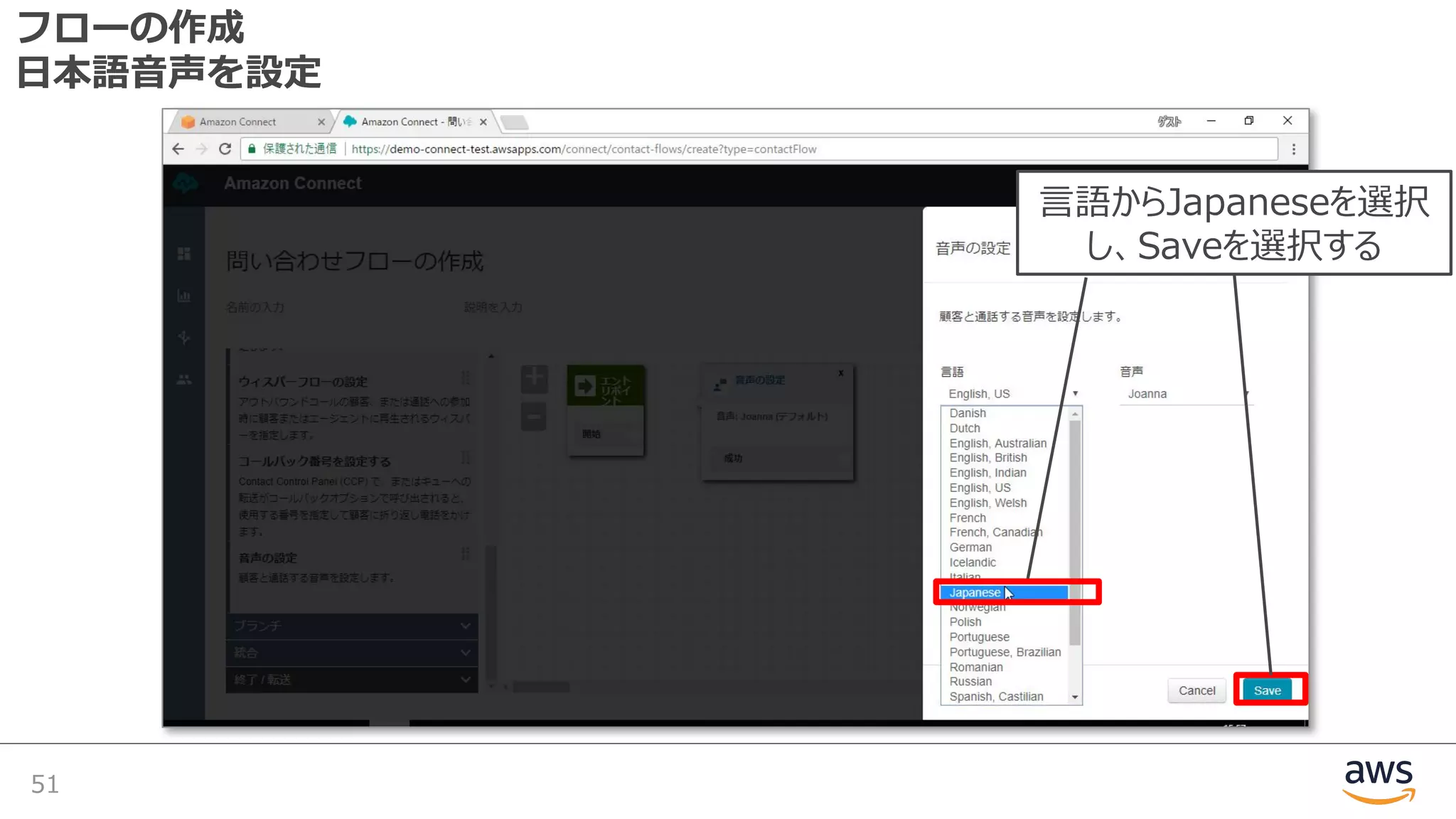The width and height of the screenshot is (1456, 819).
Task: Click the zoom out minus button on canvas
Action: 534,417
